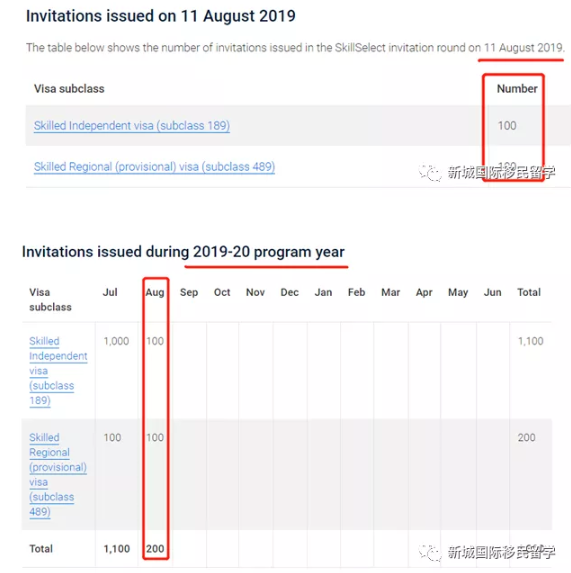Click the WeChat watermark icon near top table
Viewport: 571px width, 573px height.
pos(430,172)
